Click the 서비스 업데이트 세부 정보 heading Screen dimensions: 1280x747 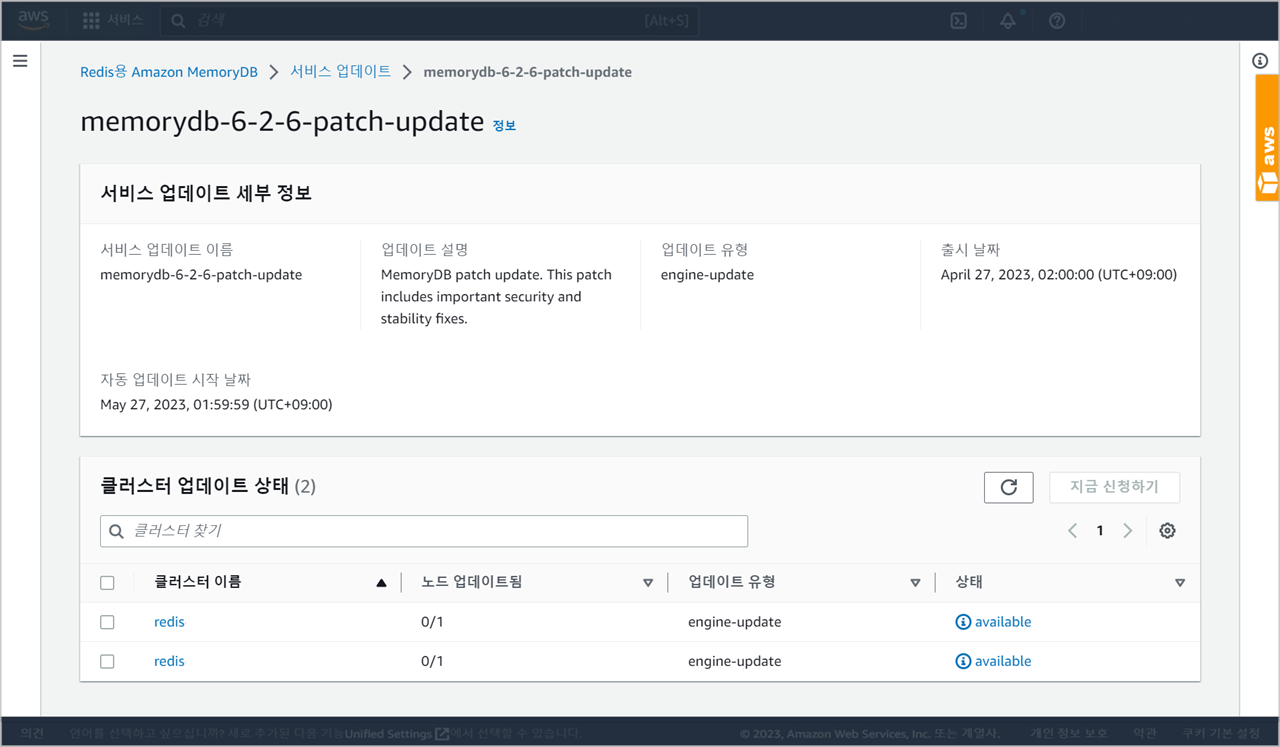pyautogui.click(x=206, y=193)
